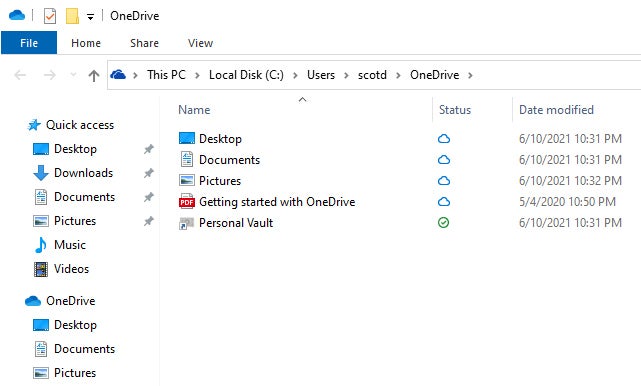The width and height of the screenshot is (641, 386).
Task: Go forward with the Forward arrow
Action: pyautogui.click(x=49, y=75)
